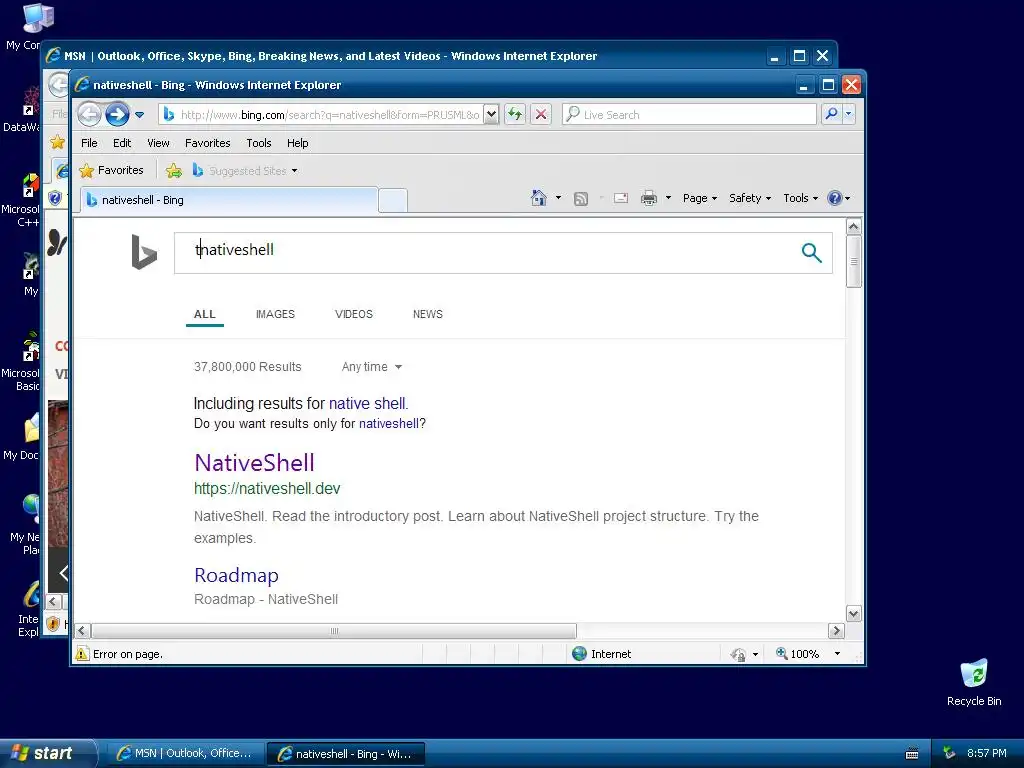Image resolution: width=1024 pixels, height=768 pixels.
Task: Click the horizontal scrollbar right arrow
Action: (836, 631)
